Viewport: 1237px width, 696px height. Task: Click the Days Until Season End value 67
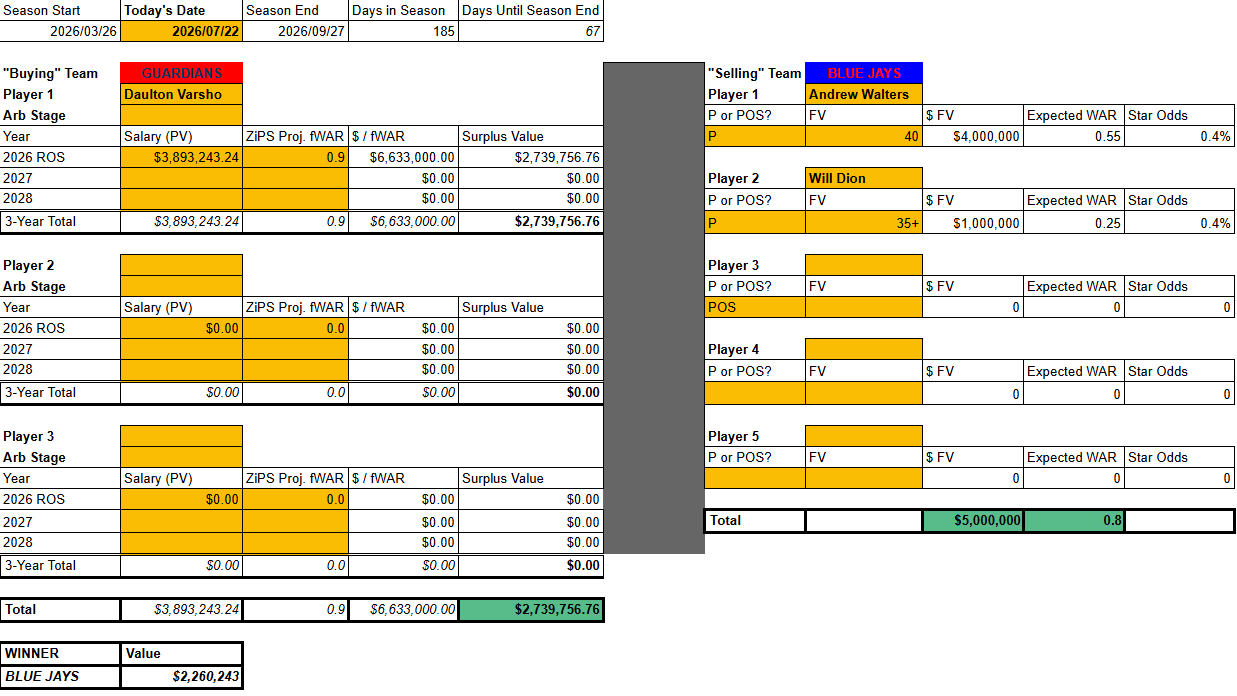(531, 31)
